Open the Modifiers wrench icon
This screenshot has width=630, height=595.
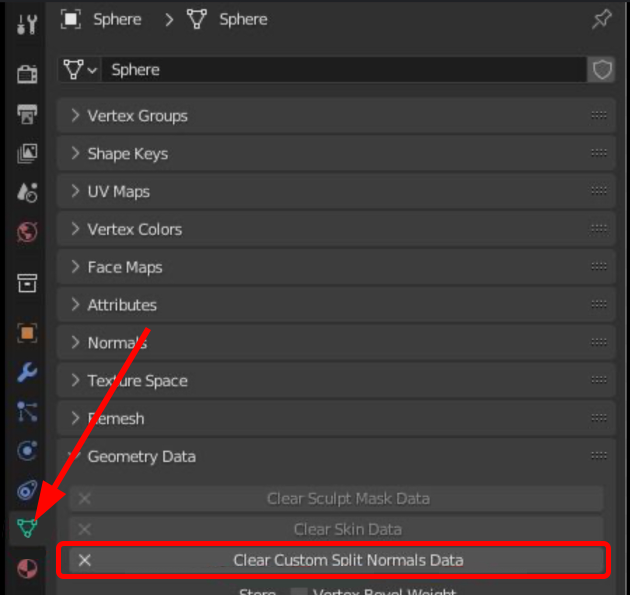[27, 372]
